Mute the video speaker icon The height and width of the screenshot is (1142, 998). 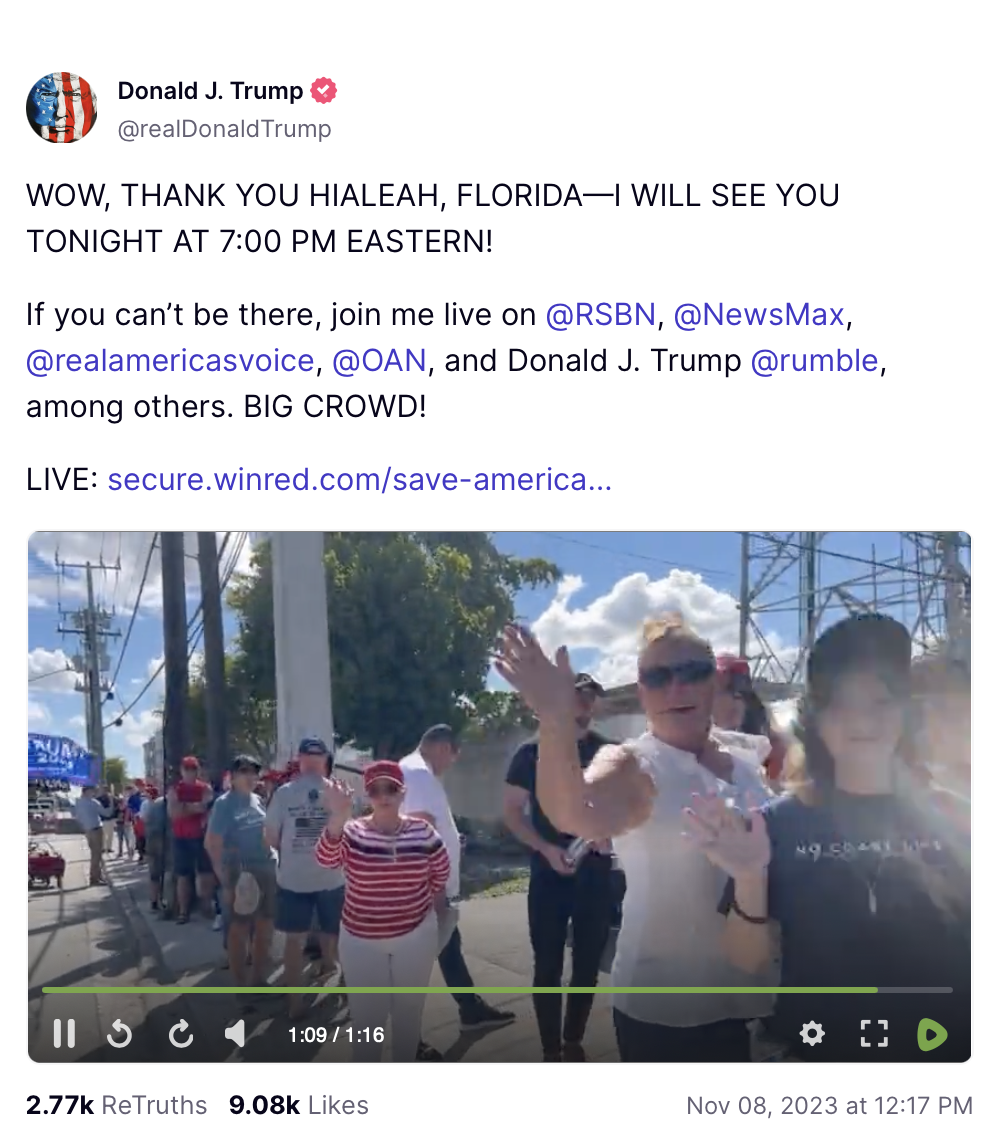click(235, 1033)
